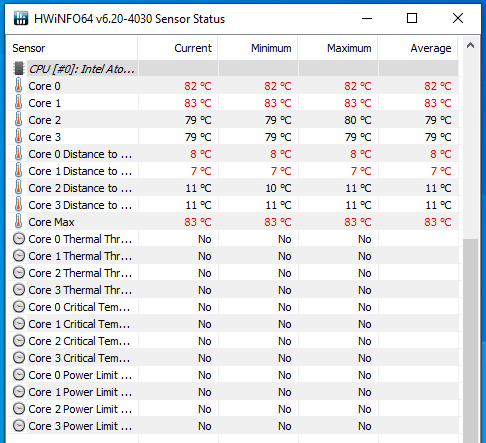Select the Core 2 Power Limit row
Viewport: 486px width, 443px height.
[x=233, y=409]
